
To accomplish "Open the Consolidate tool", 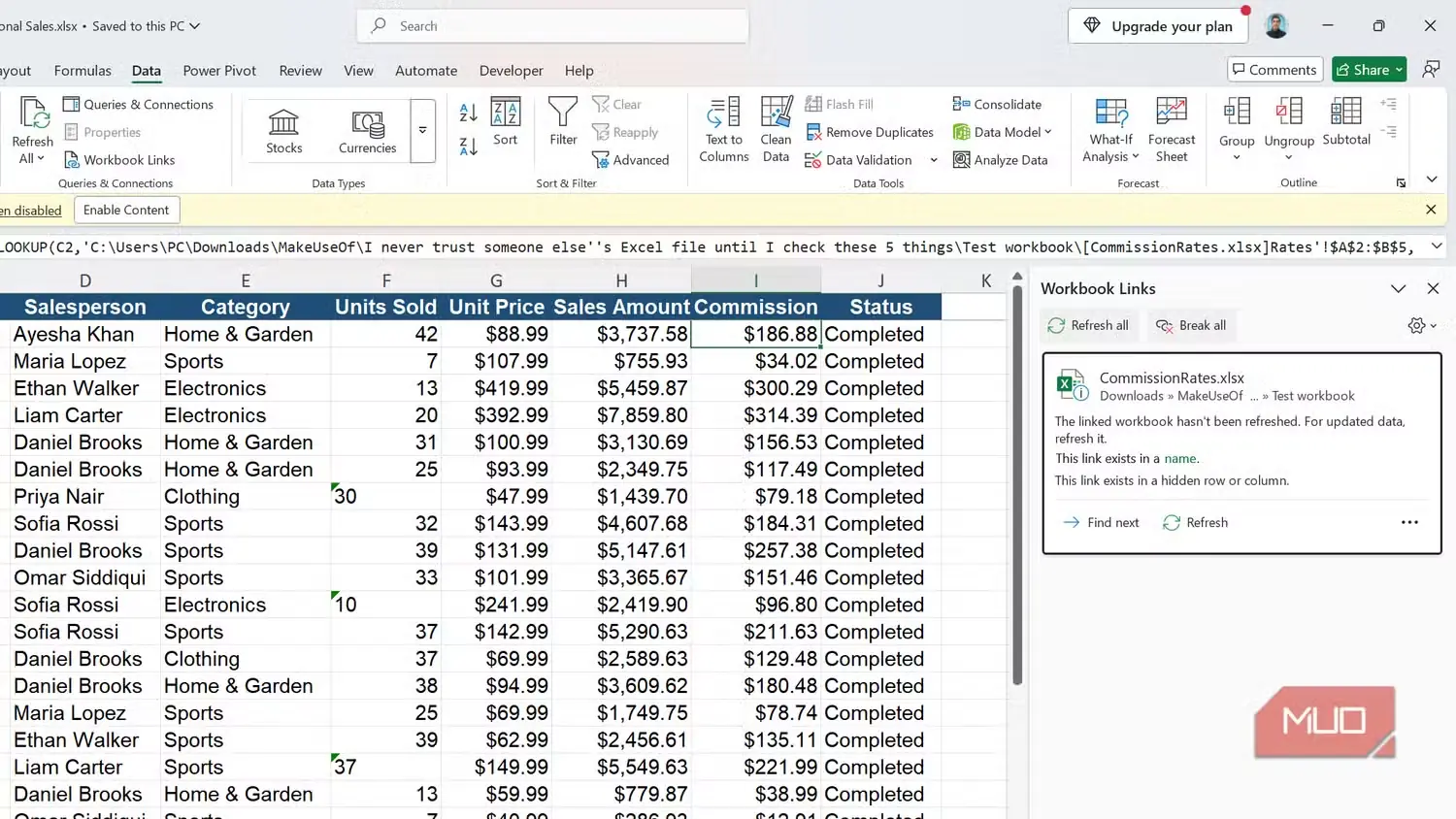I will (x=997, y=104).
